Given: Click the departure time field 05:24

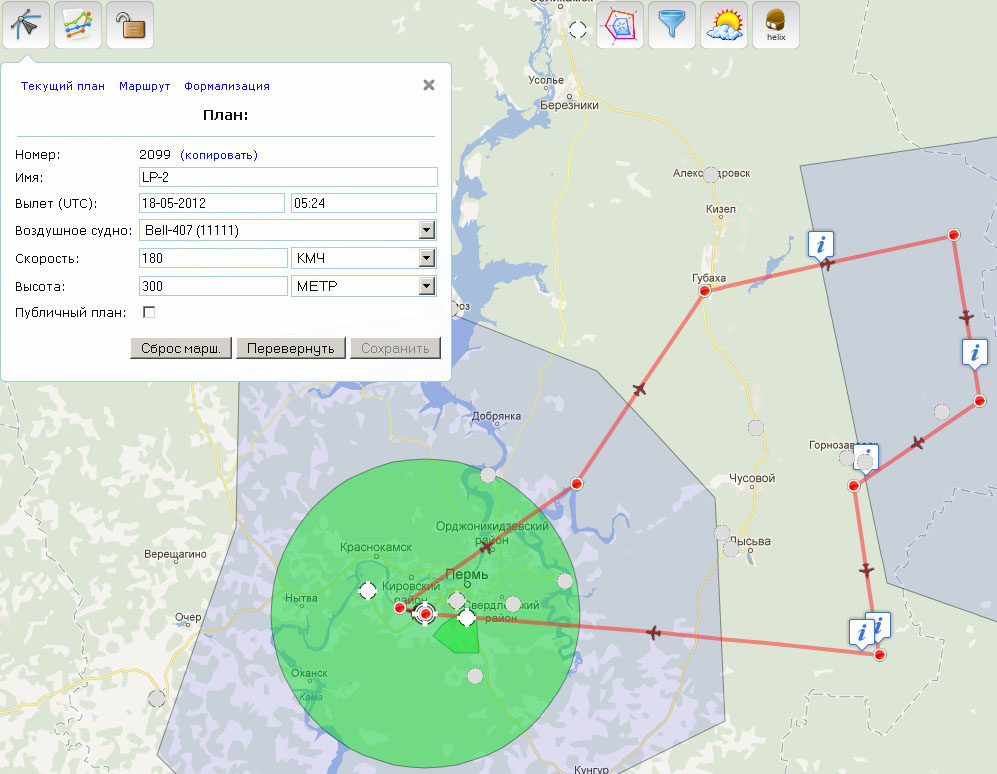Looking at the screenshot, I should point(363,203).
